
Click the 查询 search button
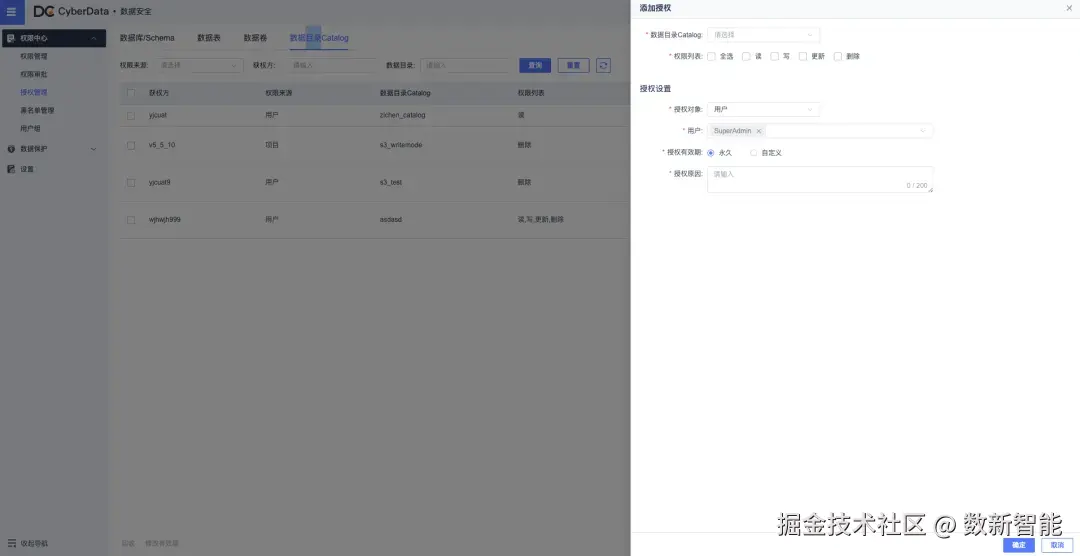tap(535, 65)
